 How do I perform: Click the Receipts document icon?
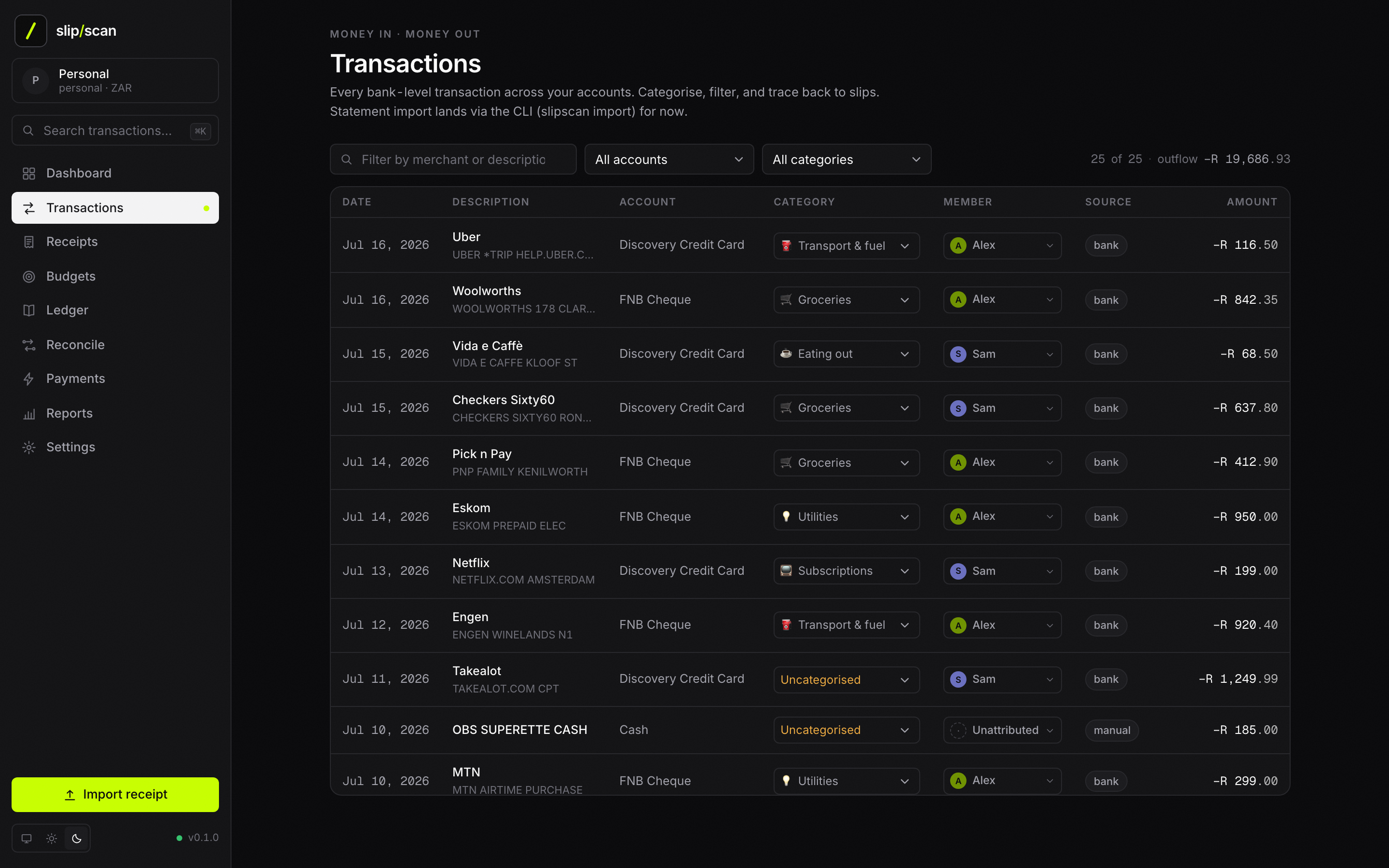click(x=29, y=242)
